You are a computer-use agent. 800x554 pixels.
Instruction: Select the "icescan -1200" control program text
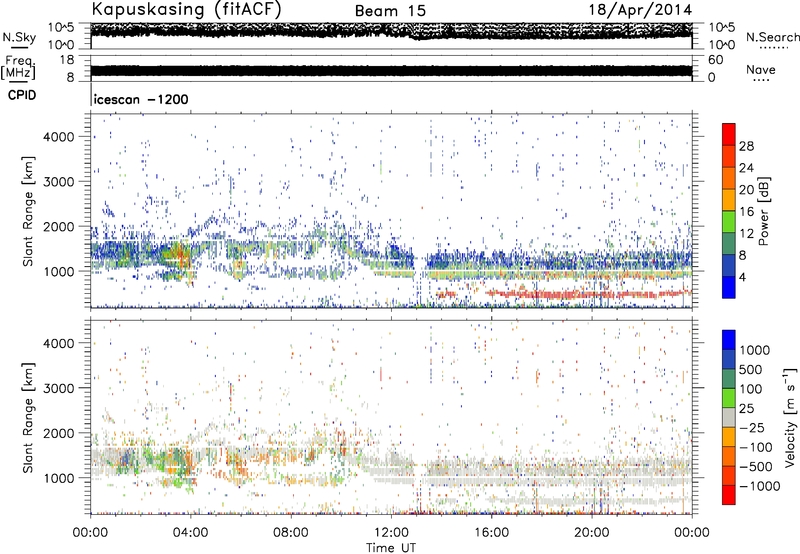(141, 99)
